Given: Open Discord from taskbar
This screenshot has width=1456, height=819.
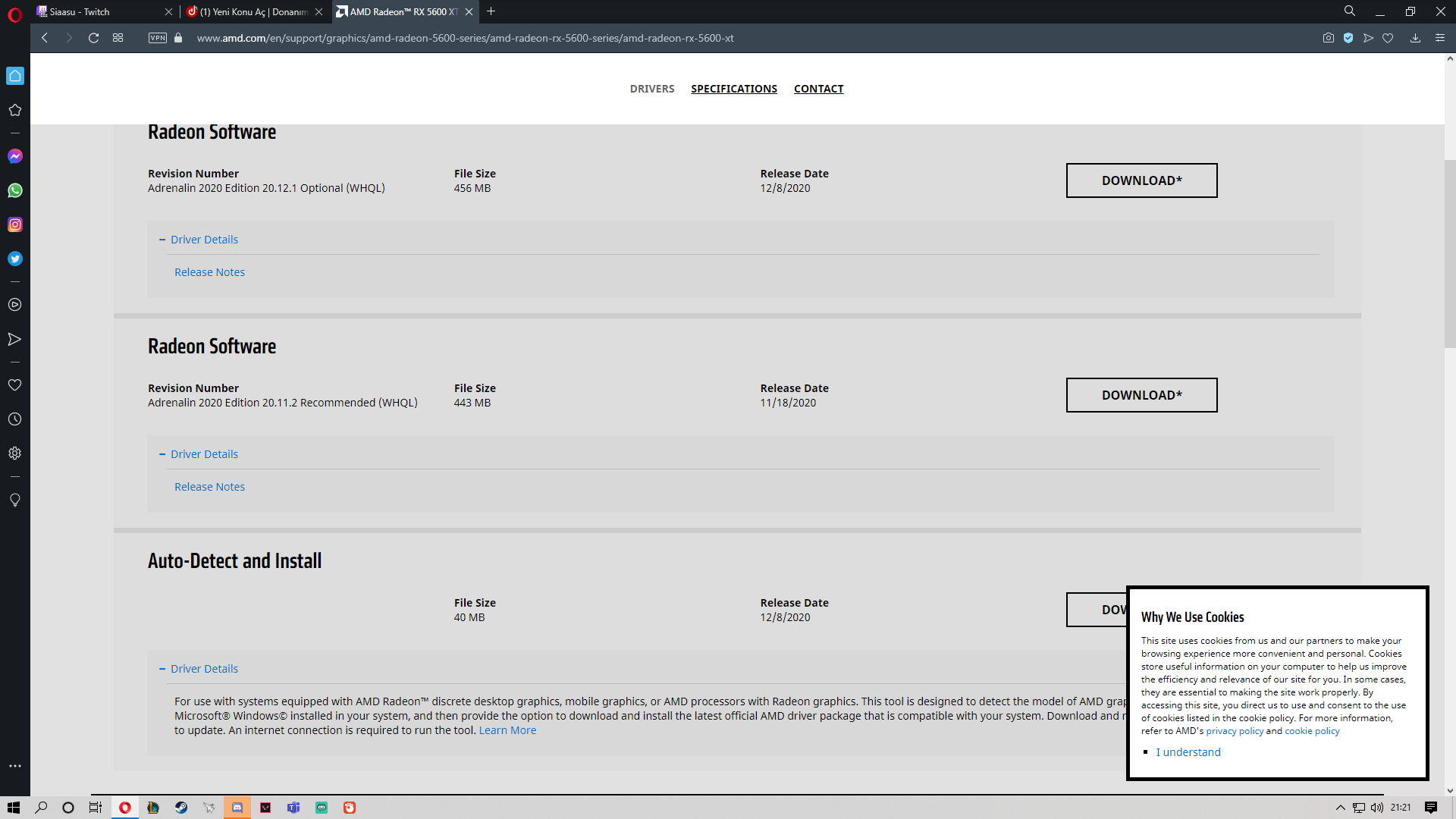Looking at the screenshot, I should coord(237,808).
